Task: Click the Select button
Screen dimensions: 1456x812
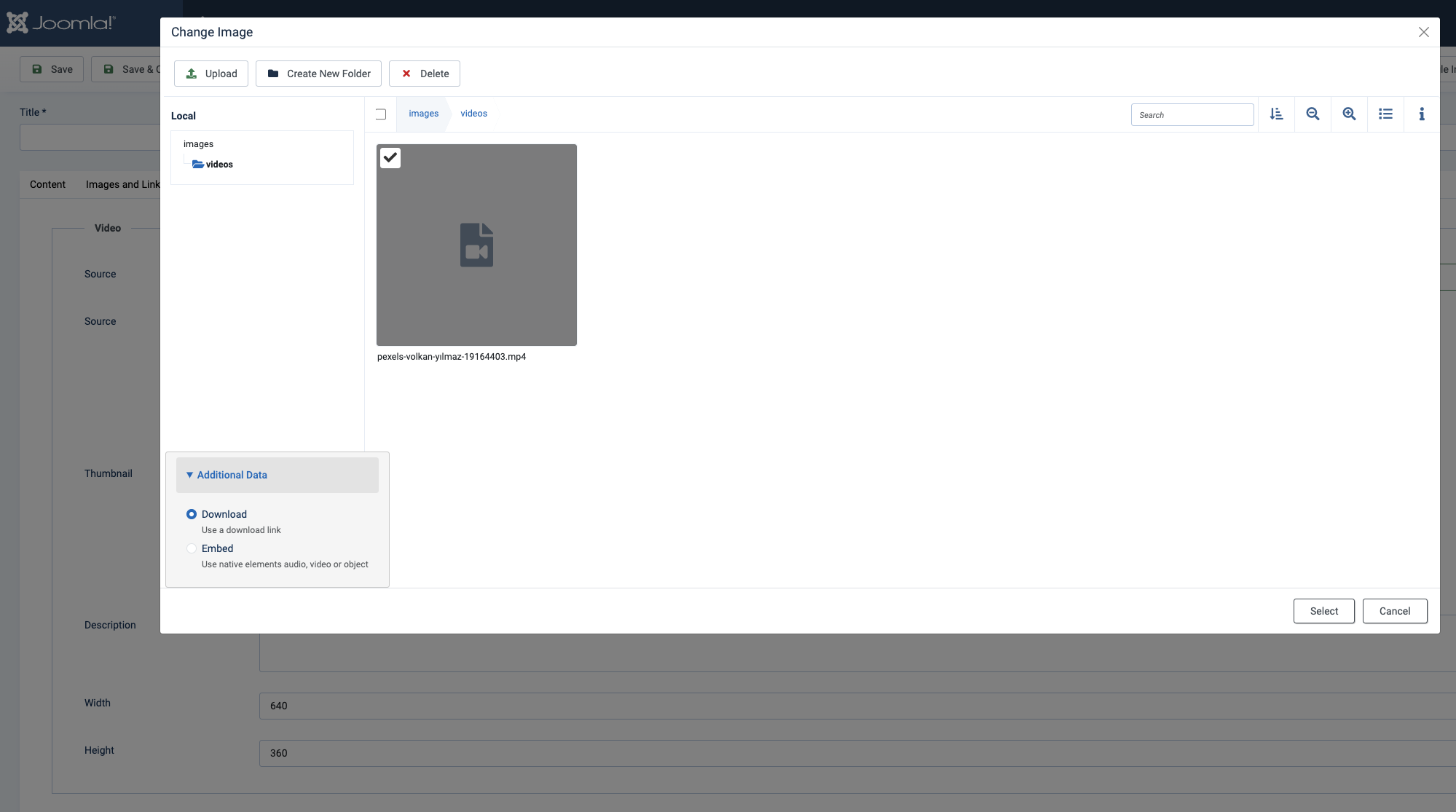Action: point(1323,611)
